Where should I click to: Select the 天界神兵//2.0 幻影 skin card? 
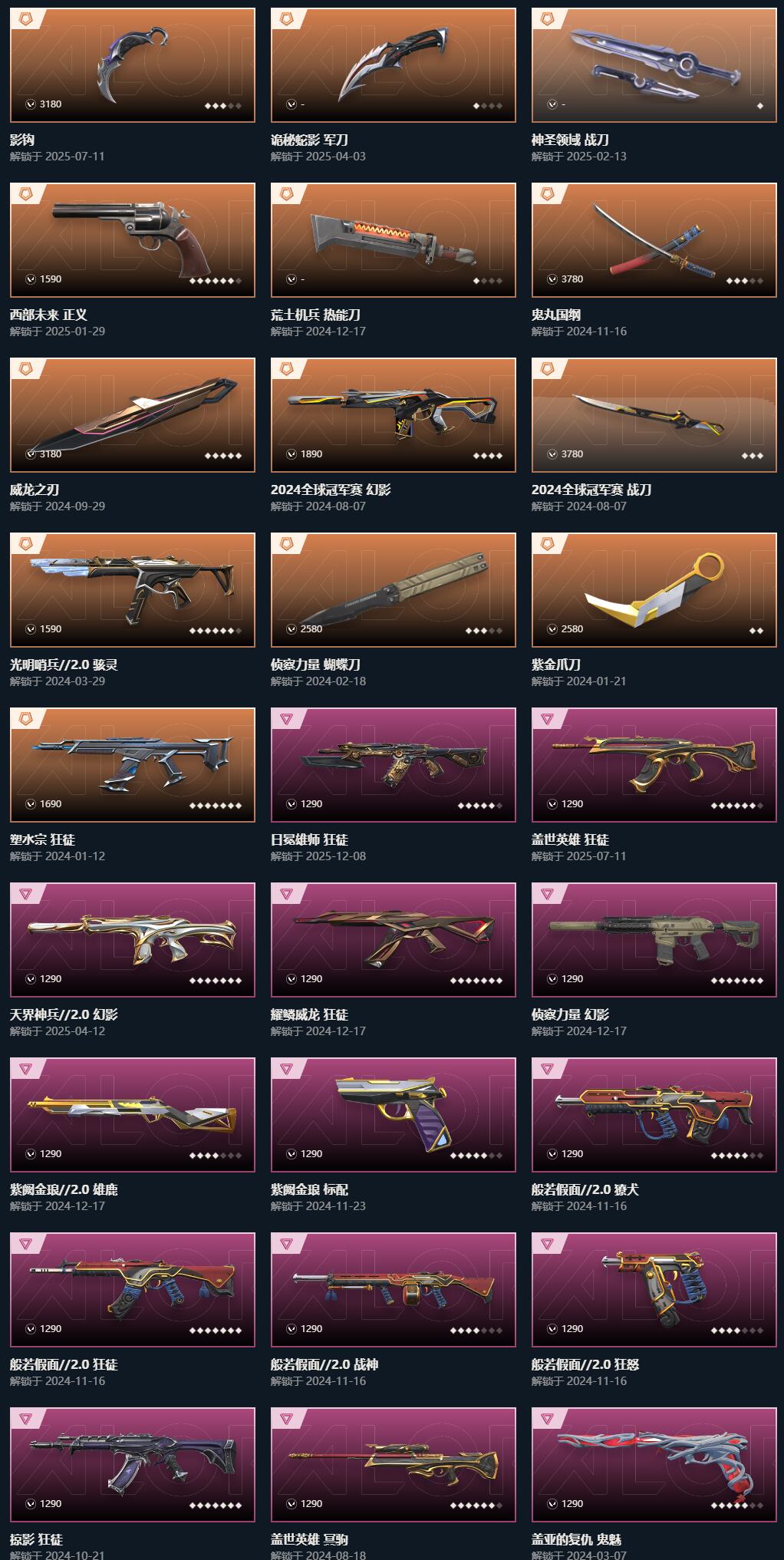pyautogui.click(x=132, y=940)
